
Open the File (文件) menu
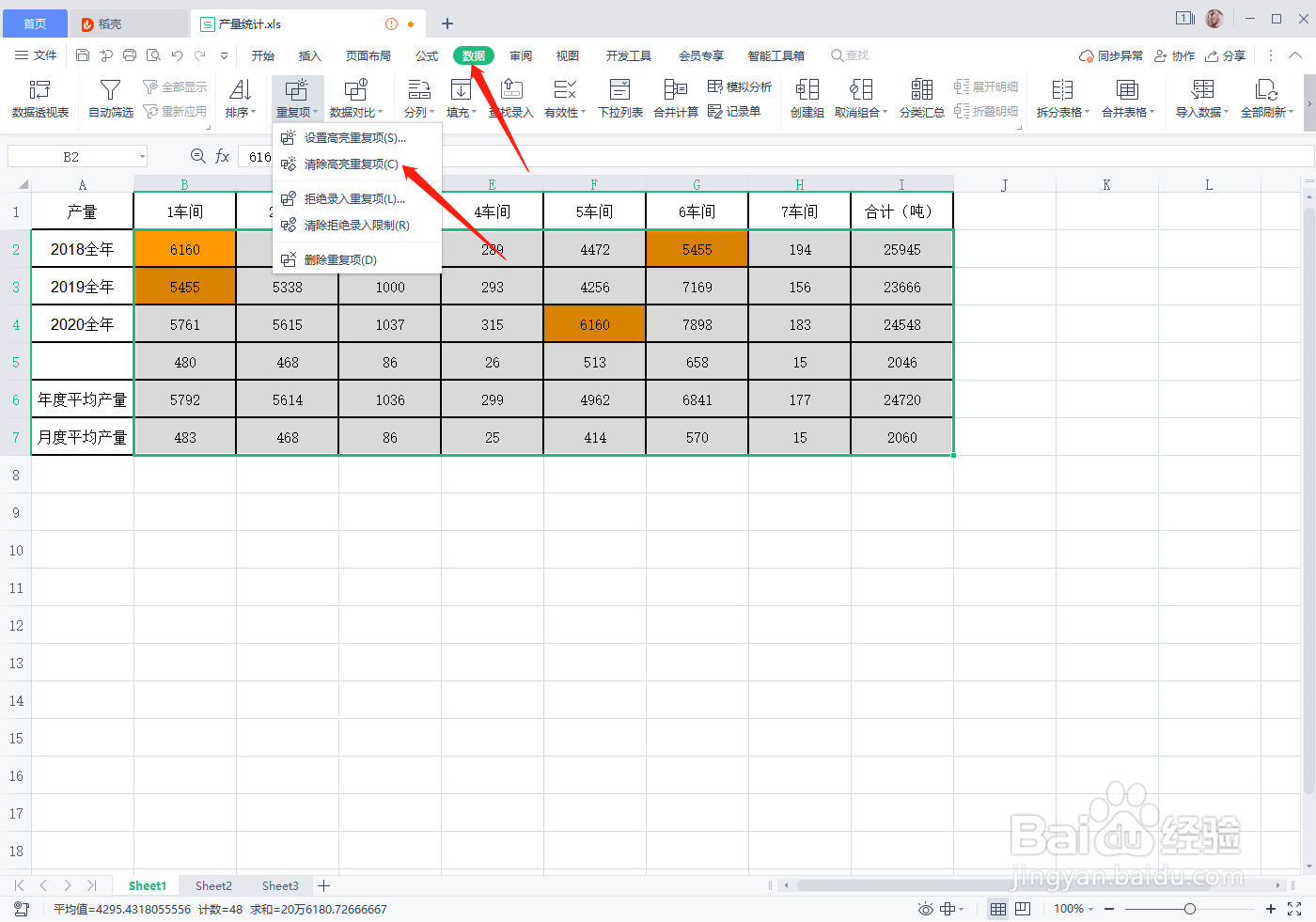(36, 55)
